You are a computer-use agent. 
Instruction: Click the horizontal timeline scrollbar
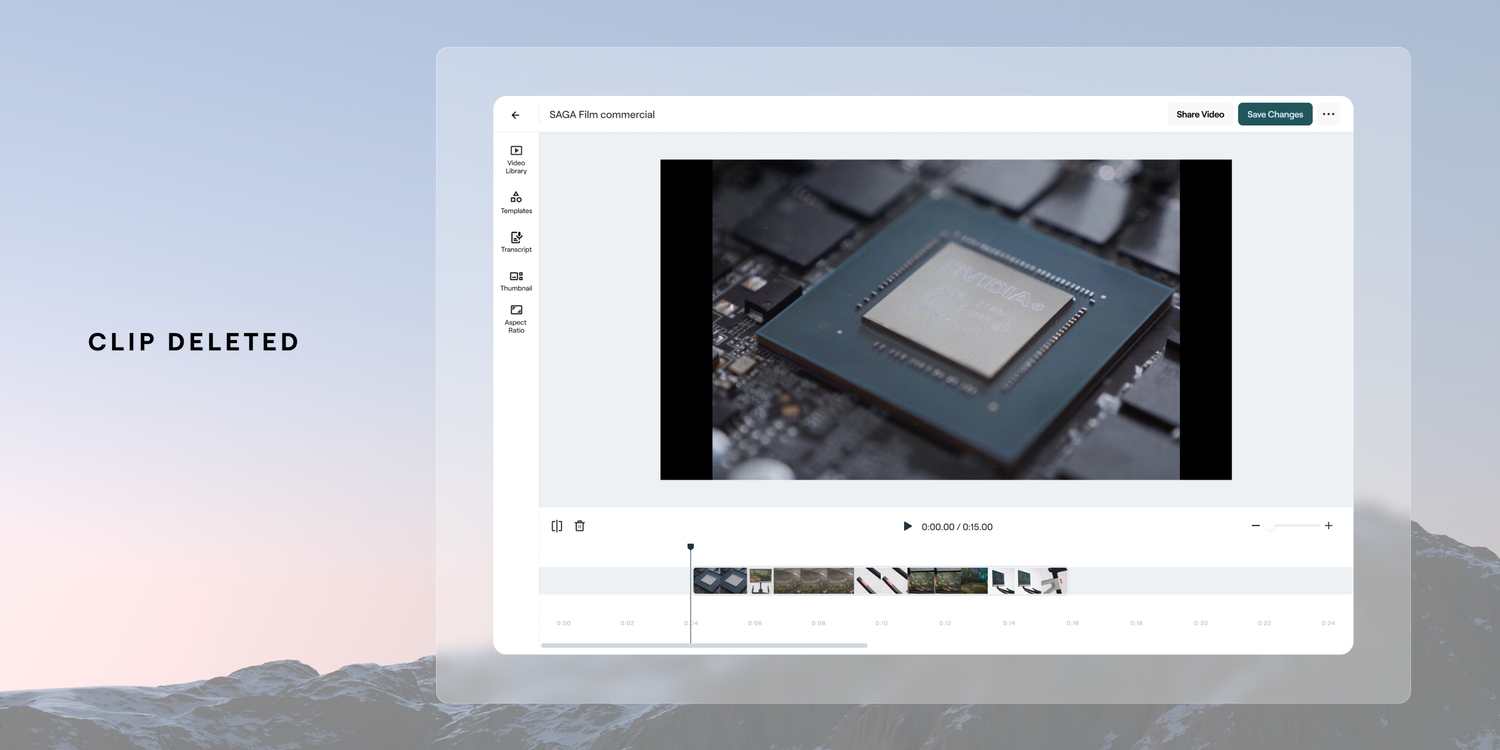pyautogui.click(x=704, y=646)
